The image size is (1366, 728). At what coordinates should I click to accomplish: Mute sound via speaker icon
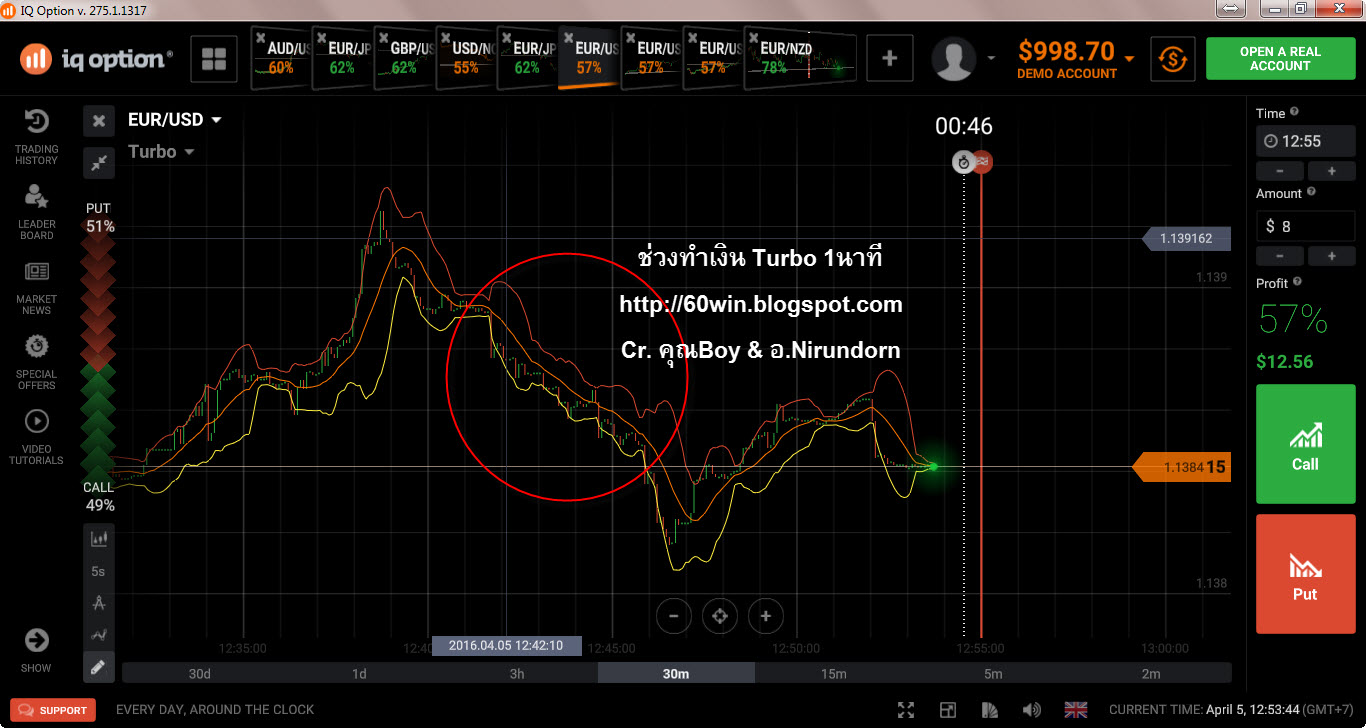(x=1033, y=710)
